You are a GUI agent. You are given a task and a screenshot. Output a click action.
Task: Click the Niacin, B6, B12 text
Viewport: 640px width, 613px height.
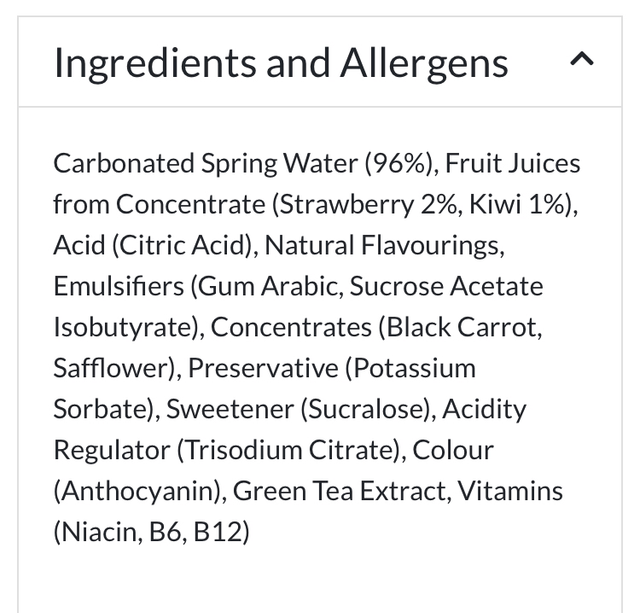pos(151,532)
